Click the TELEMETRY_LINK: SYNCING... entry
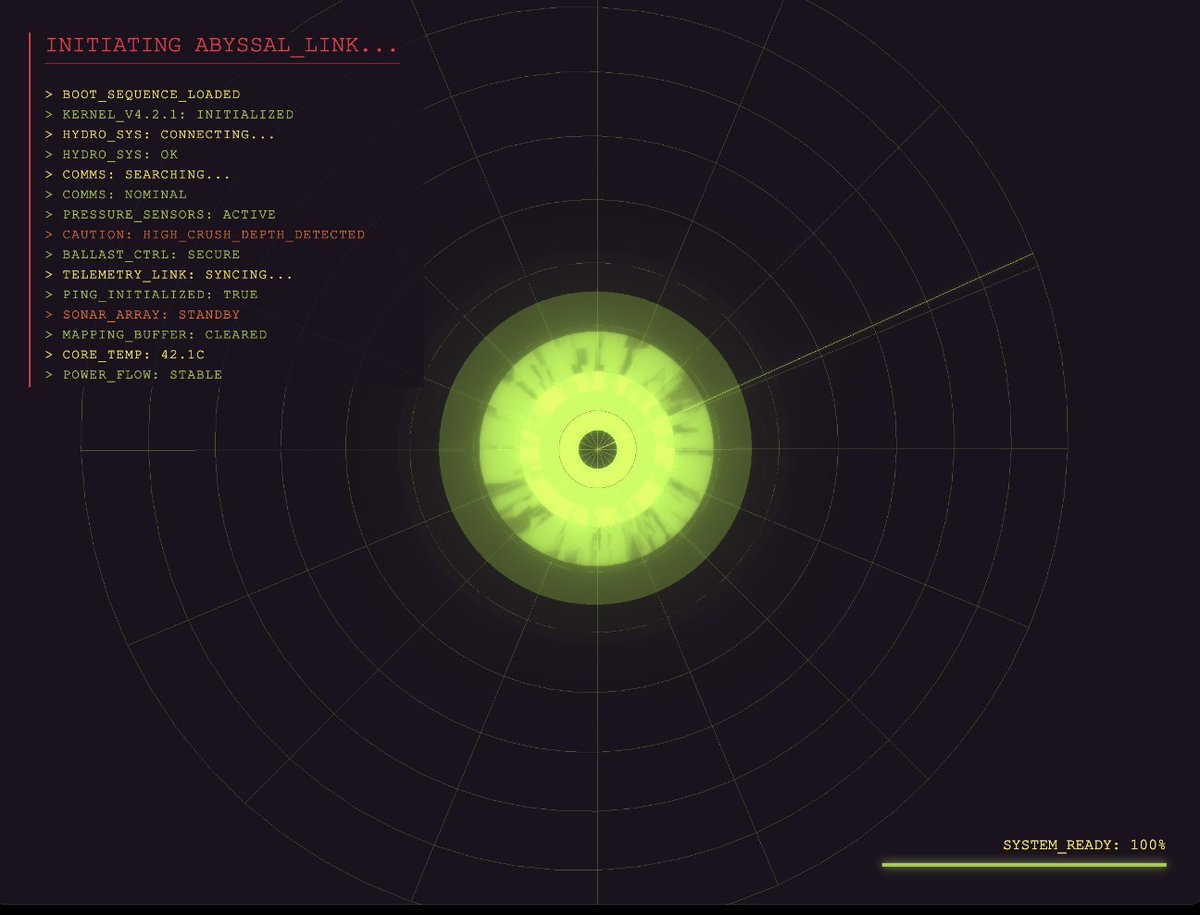The image size is (1200, 915). 170,275
